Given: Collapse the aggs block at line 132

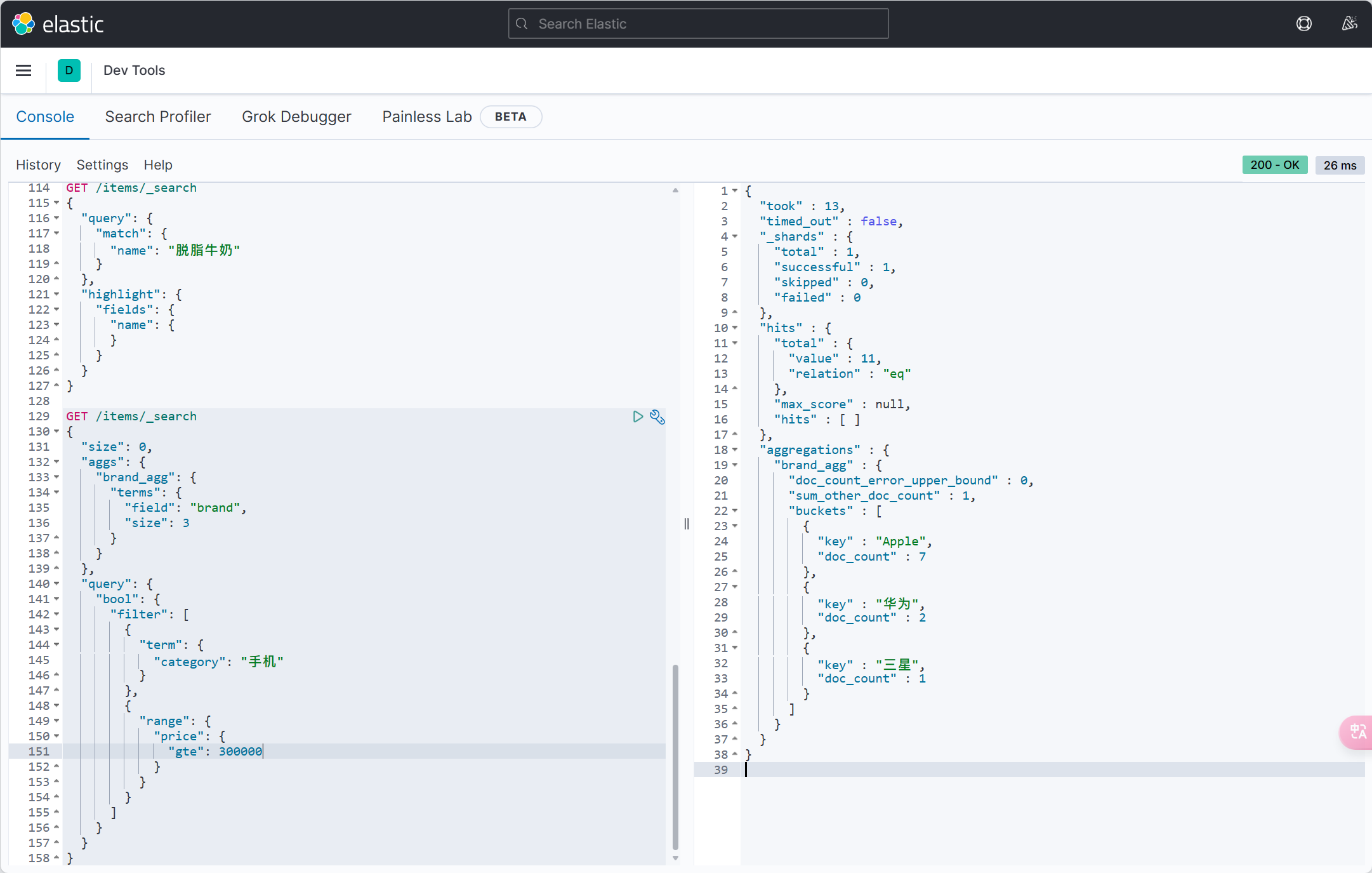Looking at the screenshot, I should 56,462.
